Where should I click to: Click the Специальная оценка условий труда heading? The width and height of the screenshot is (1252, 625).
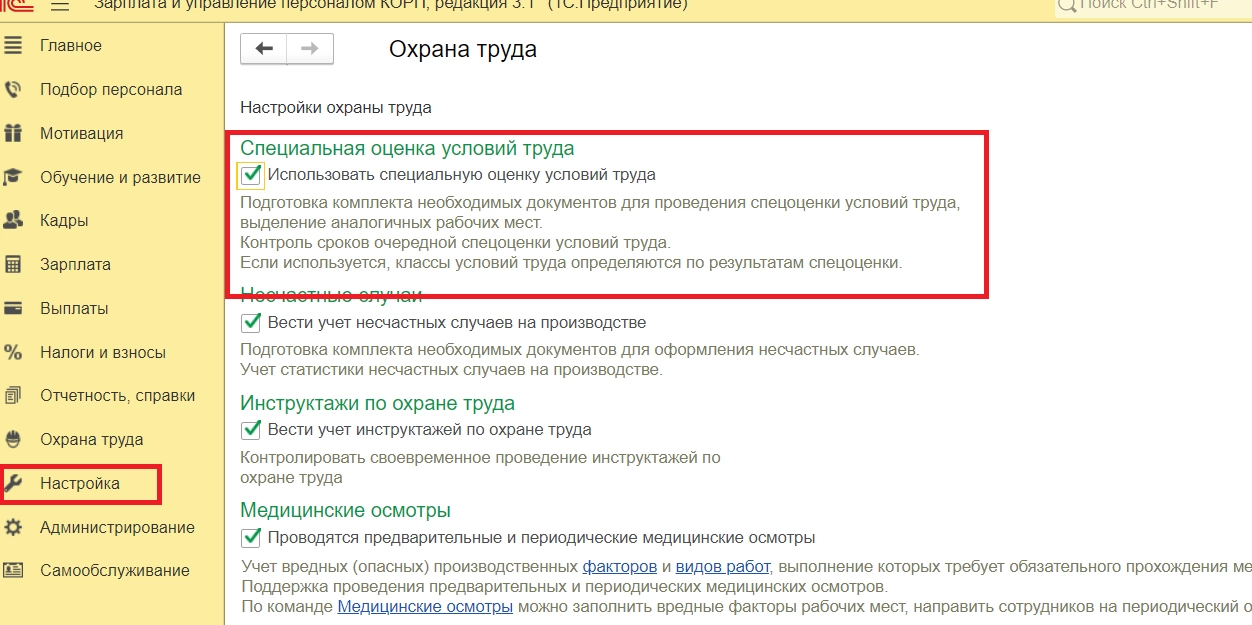(407, 148)
